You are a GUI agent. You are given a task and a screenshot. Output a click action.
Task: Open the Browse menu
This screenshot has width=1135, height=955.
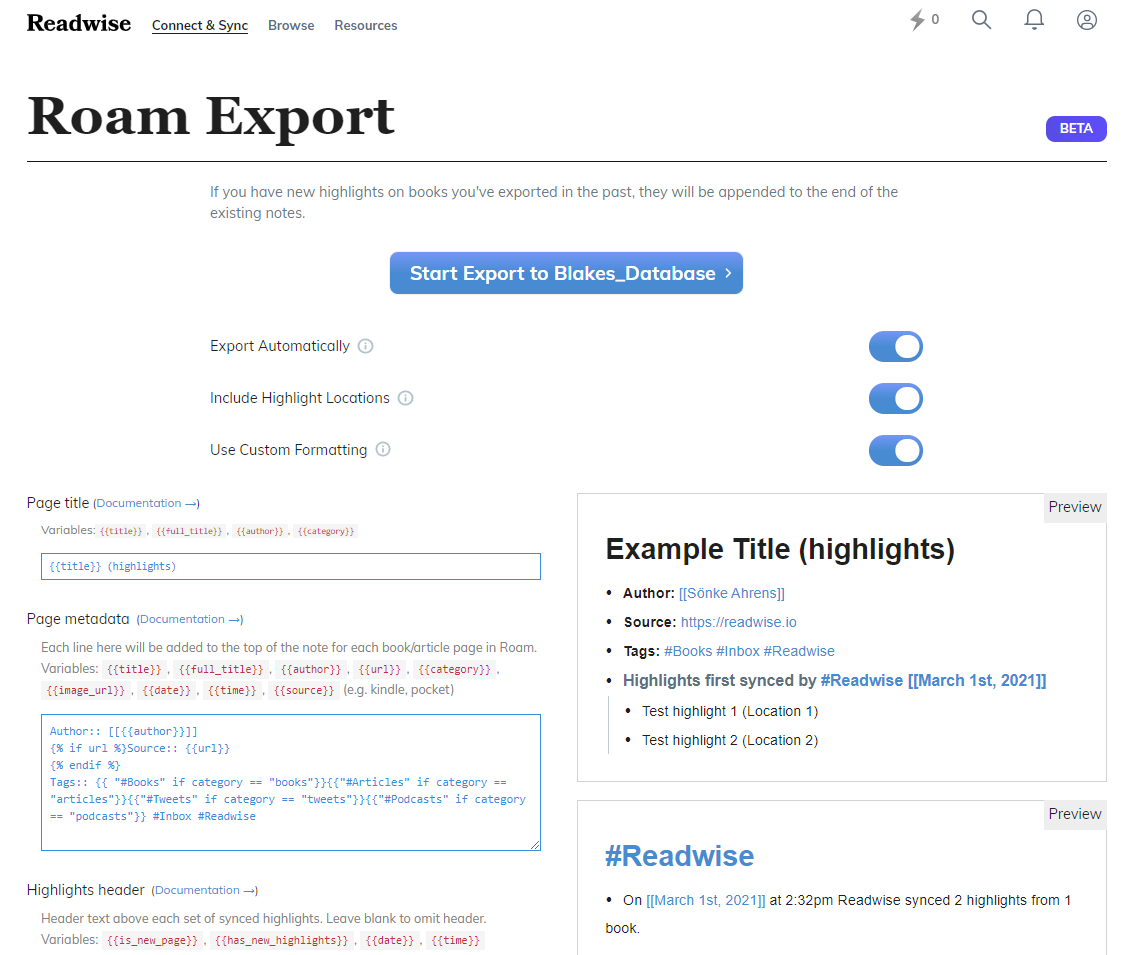tap(291, 25)
